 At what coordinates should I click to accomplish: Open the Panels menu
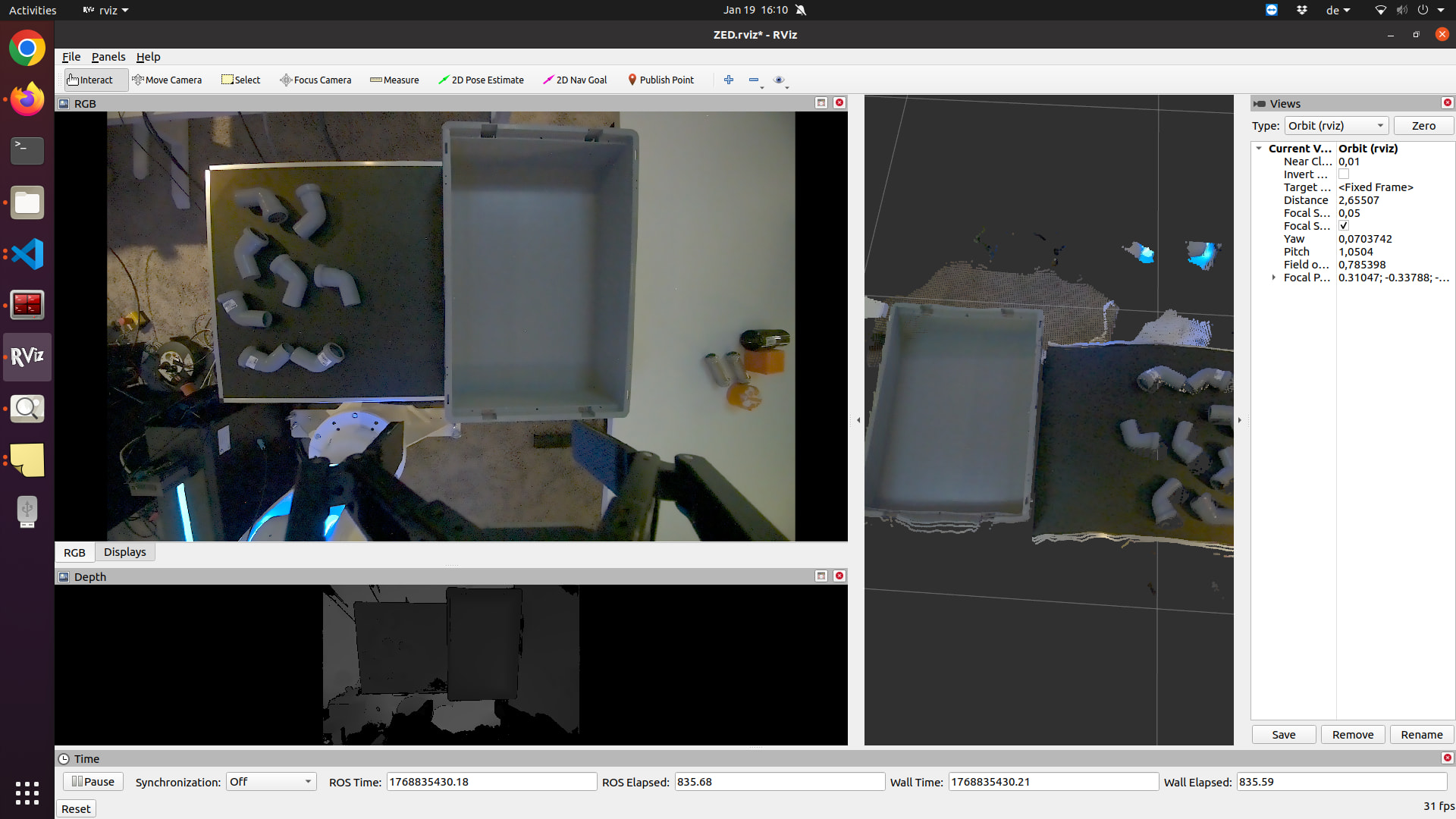108,57
